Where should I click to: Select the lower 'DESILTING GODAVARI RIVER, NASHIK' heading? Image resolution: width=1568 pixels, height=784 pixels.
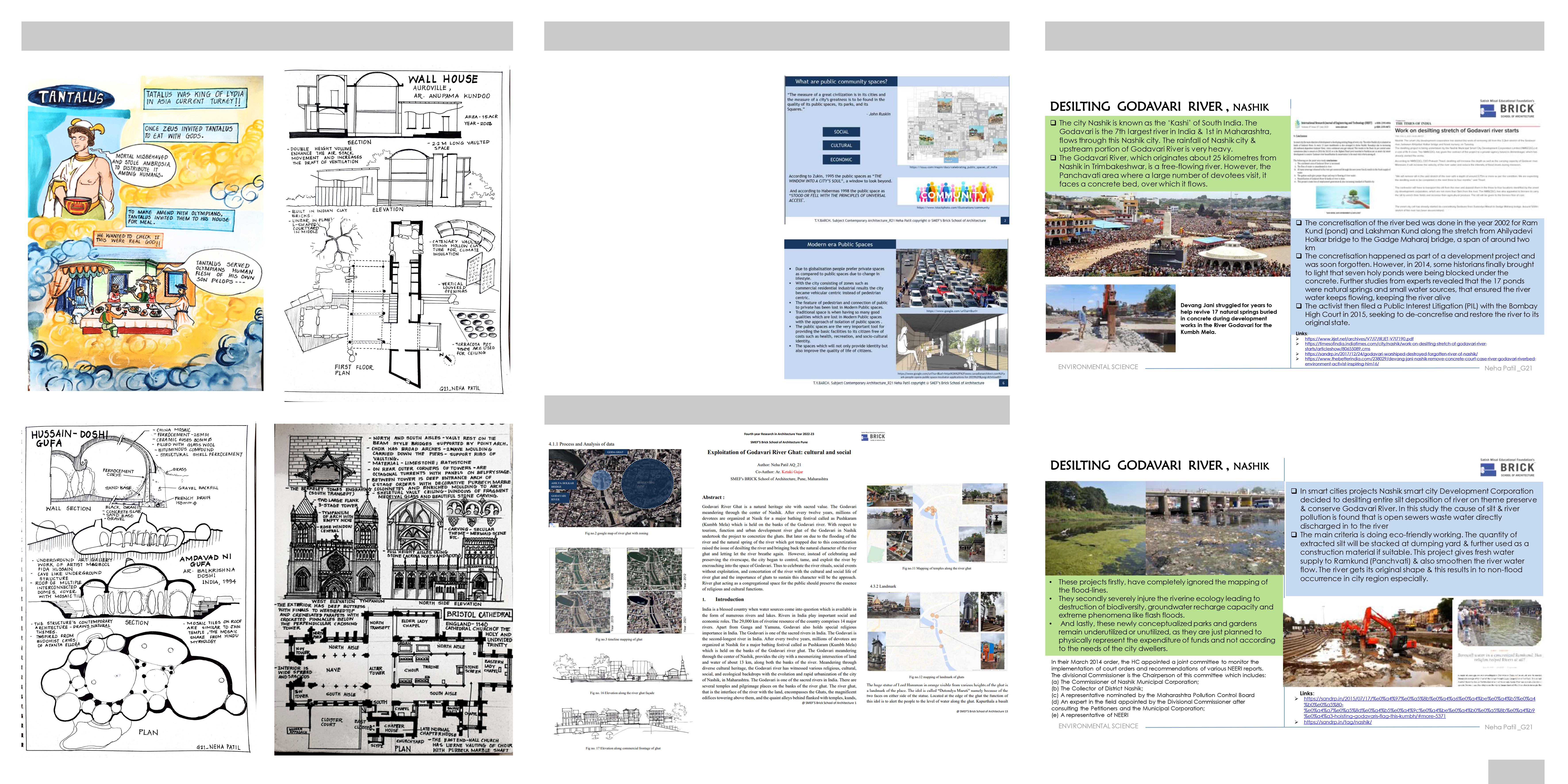click(x=1160, y=466)
